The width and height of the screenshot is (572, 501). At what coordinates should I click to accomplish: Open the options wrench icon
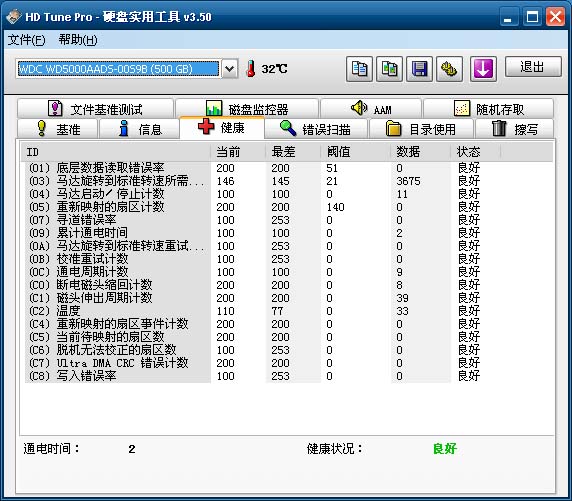tap(449, 69)
